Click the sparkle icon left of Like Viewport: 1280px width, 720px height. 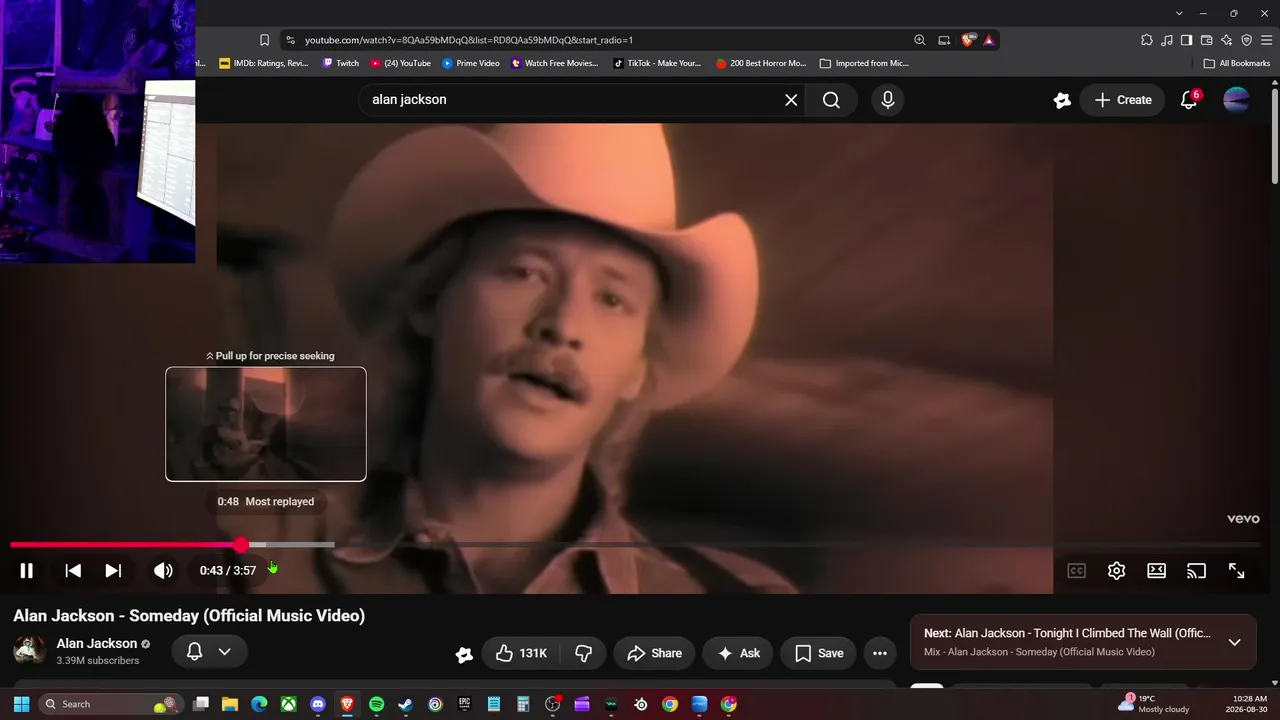(464, 654)
